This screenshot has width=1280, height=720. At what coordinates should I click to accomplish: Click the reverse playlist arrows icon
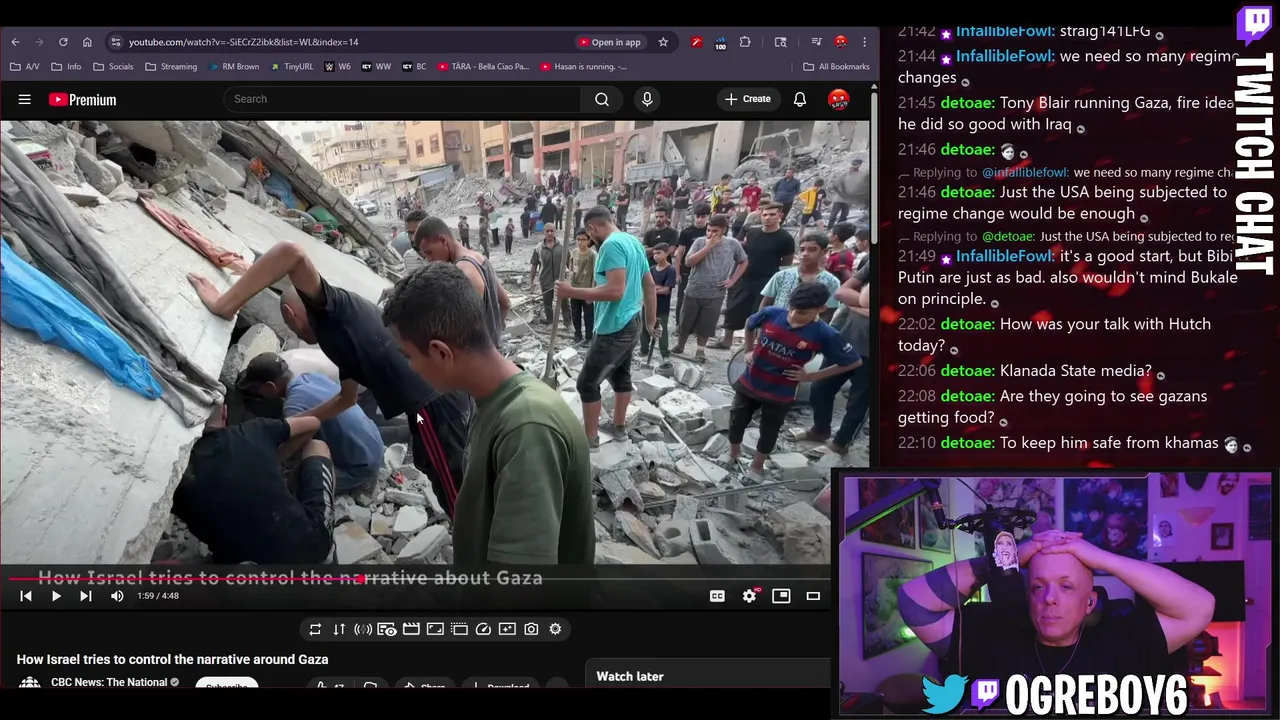point(339,629)
